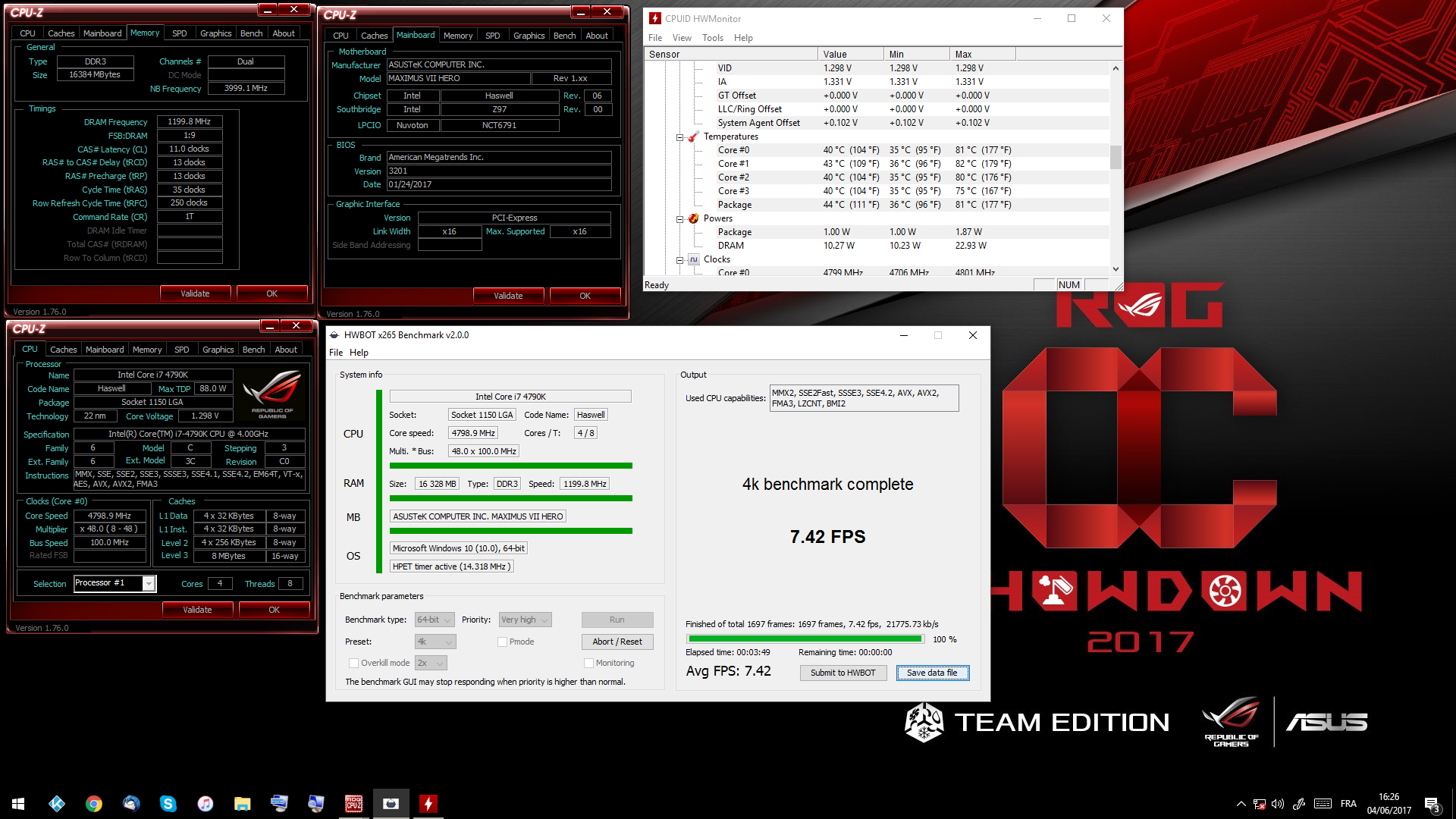Click the Run button in HWBOT
The height and width of the screenshot is (819, 1456).
click(617, 620)
